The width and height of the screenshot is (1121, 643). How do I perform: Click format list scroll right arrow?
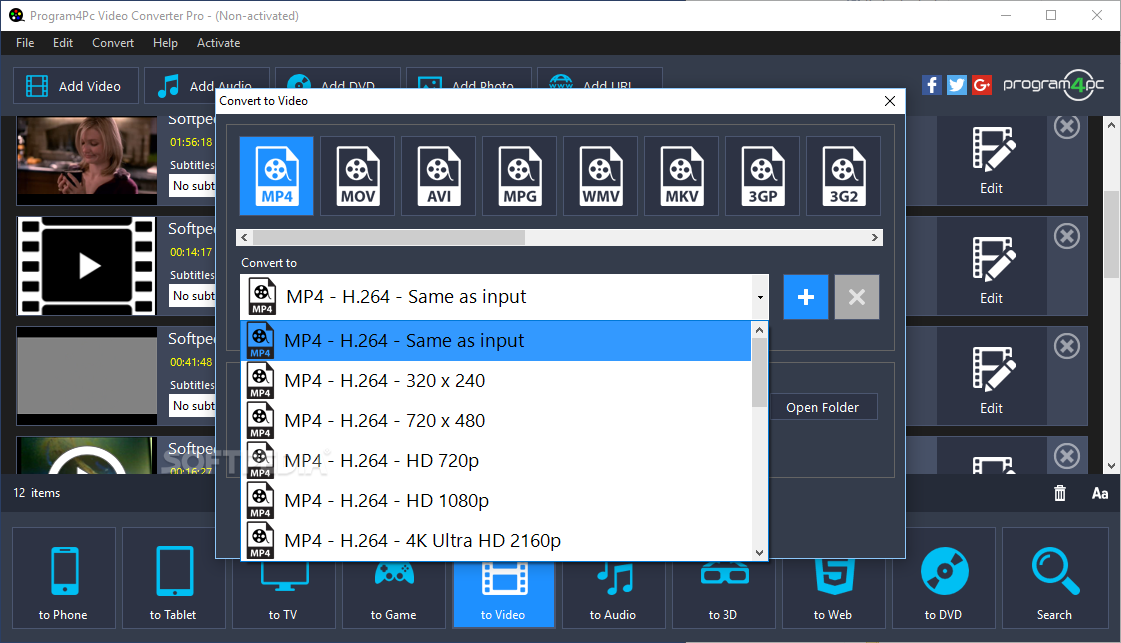[874, 237]
